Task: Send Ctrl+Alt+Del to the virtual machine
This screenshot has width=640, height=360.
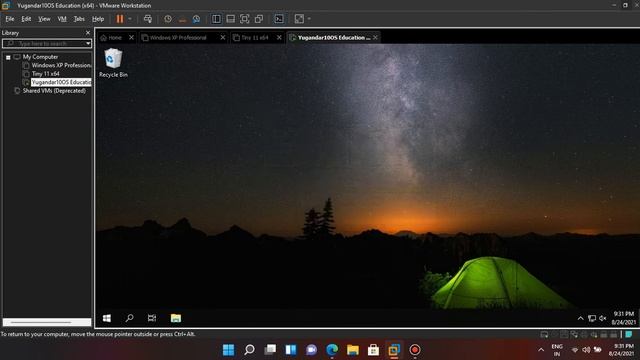Action: point(148,19)
